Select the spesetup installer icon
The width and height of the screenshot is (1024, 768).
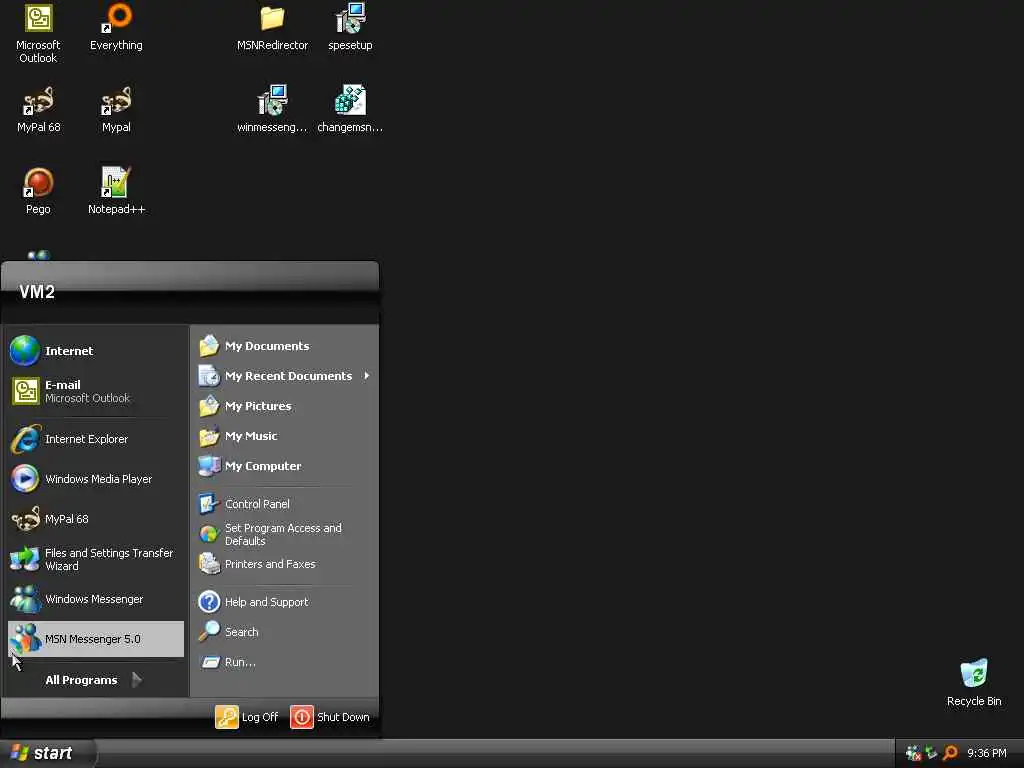click(x=350, y=27)
